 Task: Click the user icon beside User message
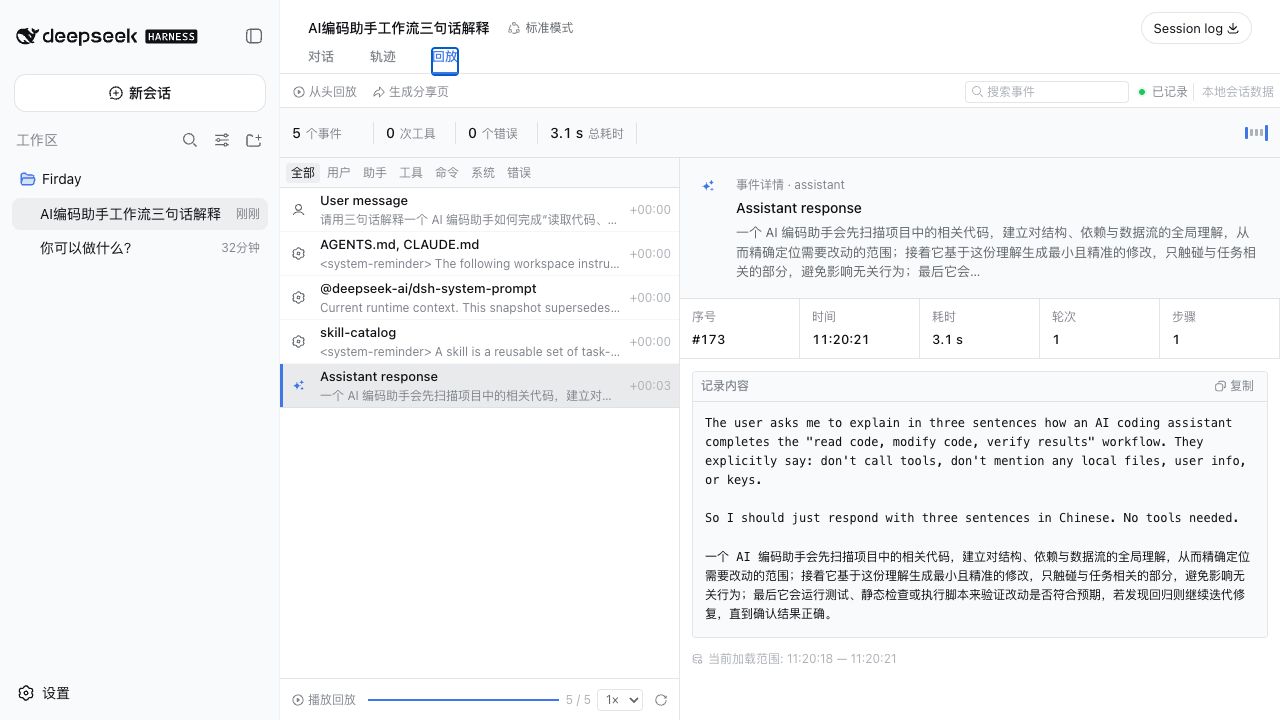(x=298, y=210)
